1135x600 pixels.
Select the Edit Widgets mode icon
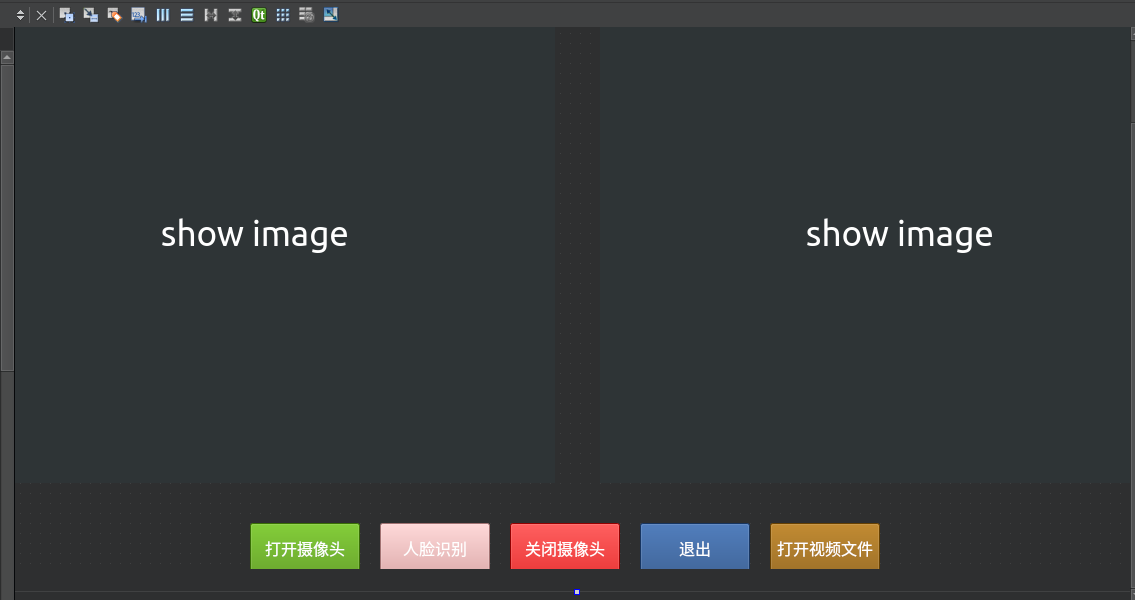pyautogui.click(x=66, y=15)
